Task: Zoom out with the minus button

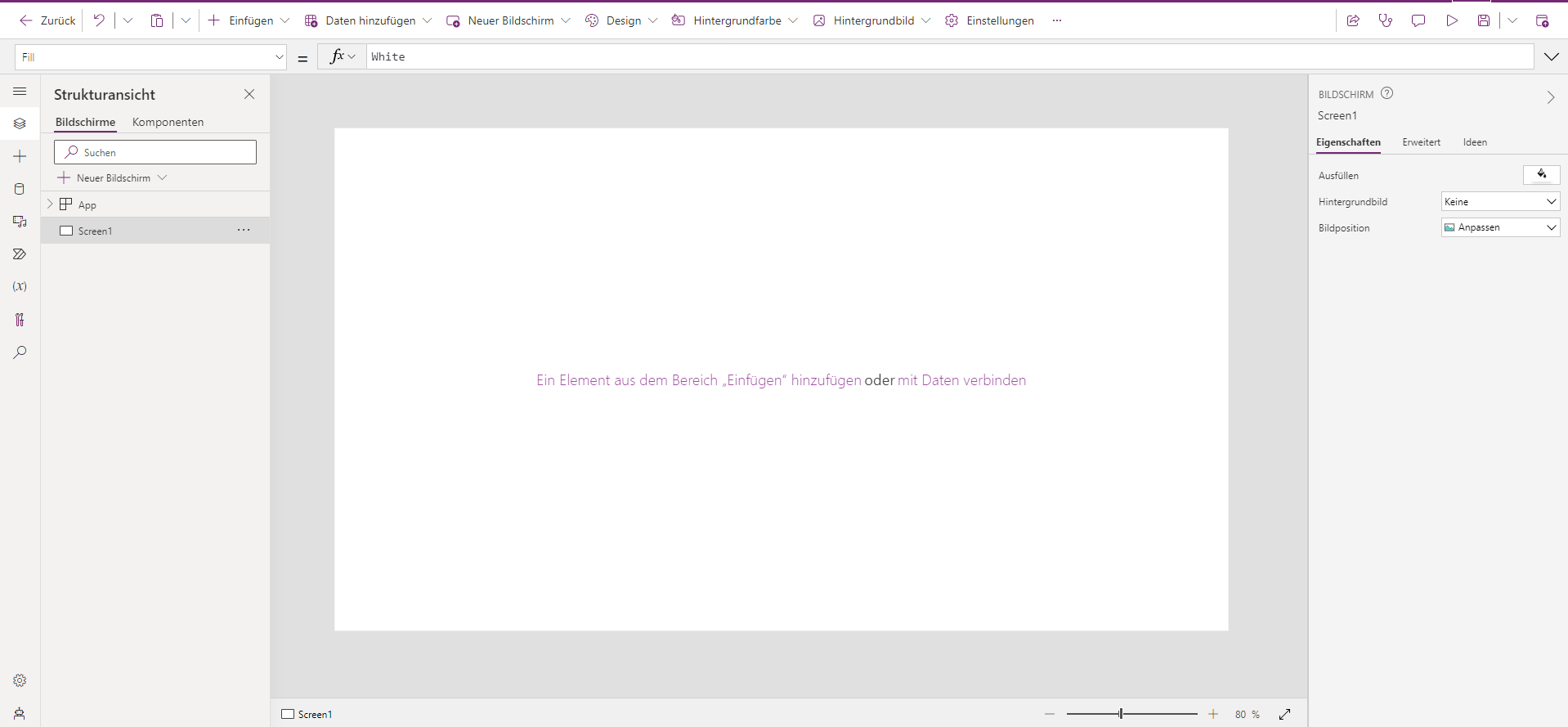Action: [1050, 714]
